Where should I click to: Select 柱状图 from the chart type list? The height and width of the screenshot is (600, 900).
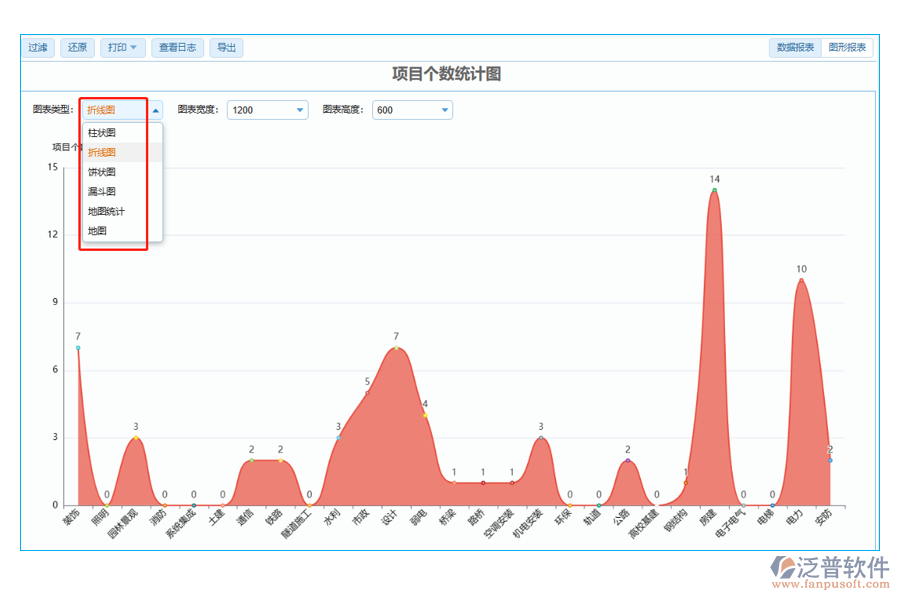(102, 133)
